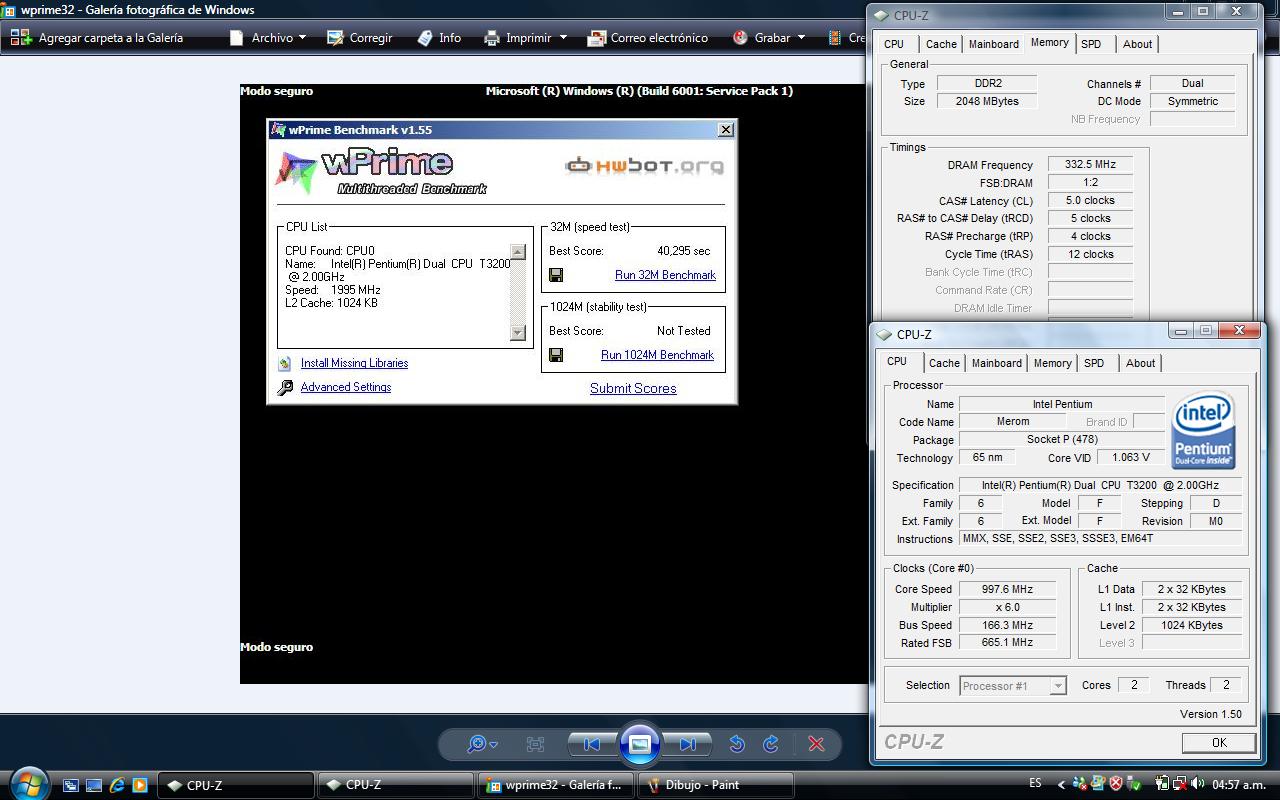1280x800 pixels.
Task: Rotate the photo counterclockwise
Action: (x=737, y=744)
